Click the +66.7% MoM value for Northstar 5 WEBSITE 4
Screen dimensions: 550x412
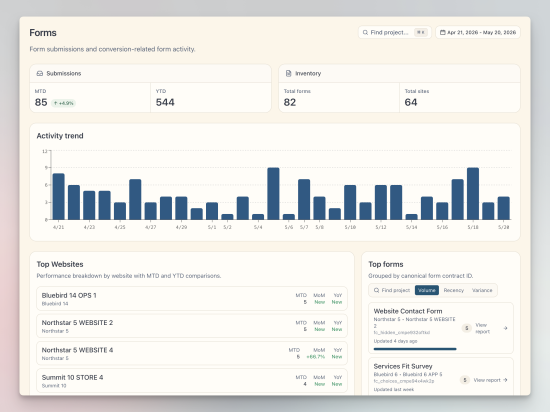pyautogui.click(x=315, y=357)
